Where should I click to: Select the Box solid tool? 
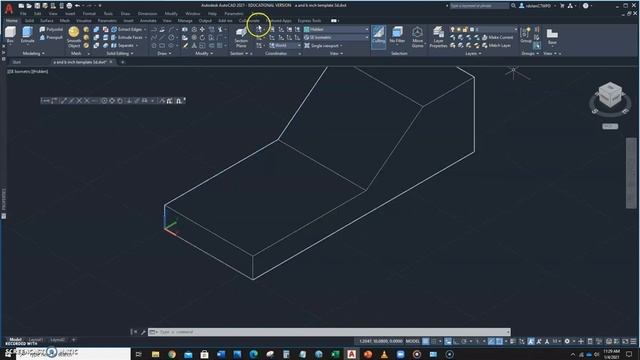[x=10, y=35]
